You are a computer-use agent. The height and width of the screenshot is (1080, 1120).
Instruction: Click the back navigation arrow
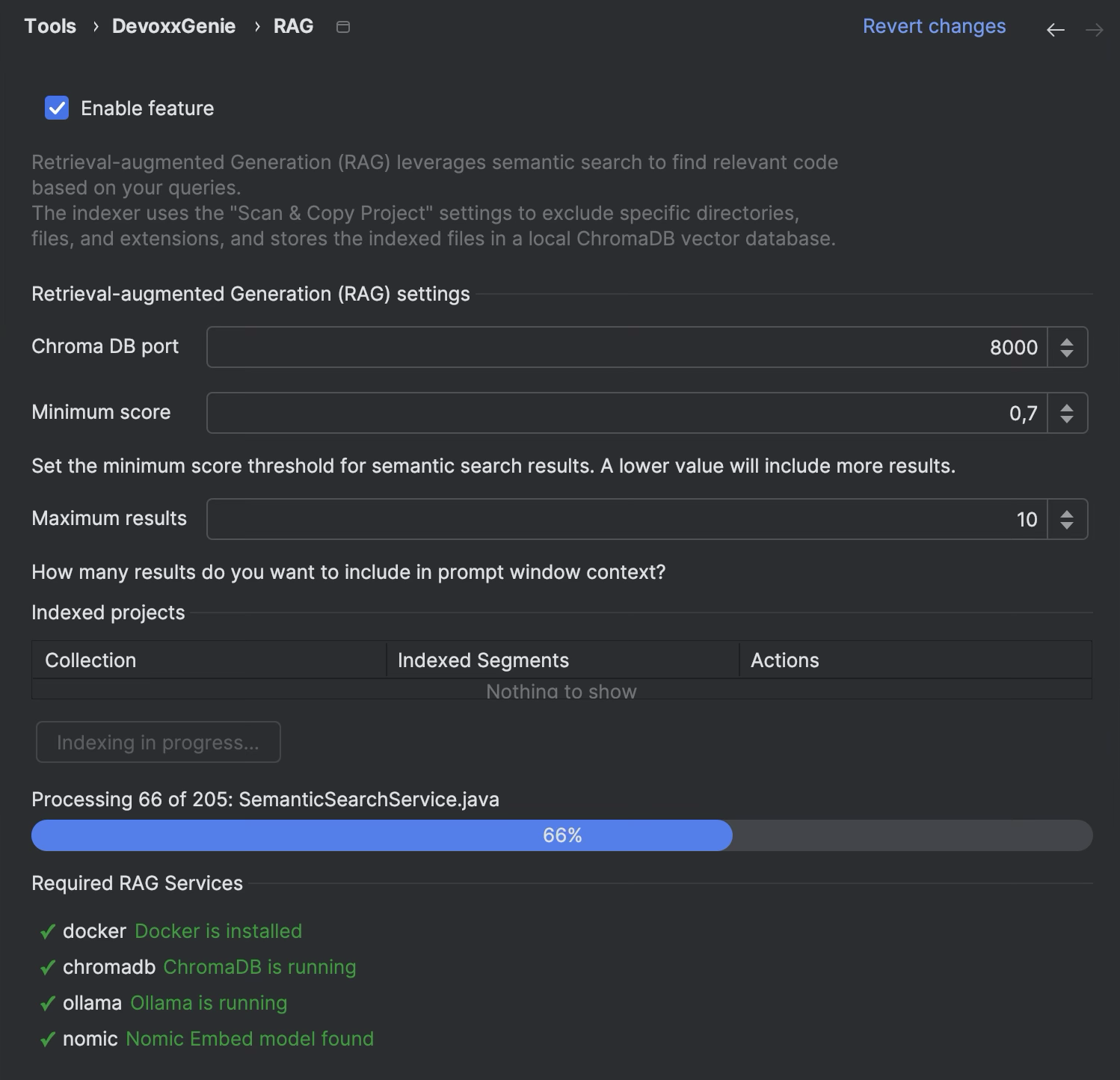(x=1055, y=30)
